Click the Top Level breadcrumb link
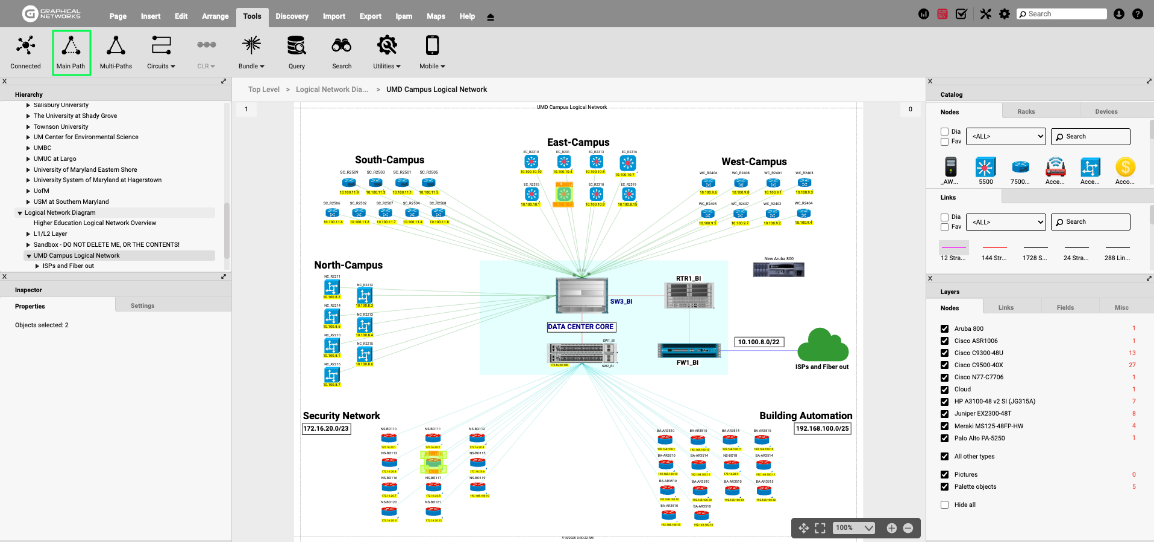The image size is (1154, 542). point(264,89)
